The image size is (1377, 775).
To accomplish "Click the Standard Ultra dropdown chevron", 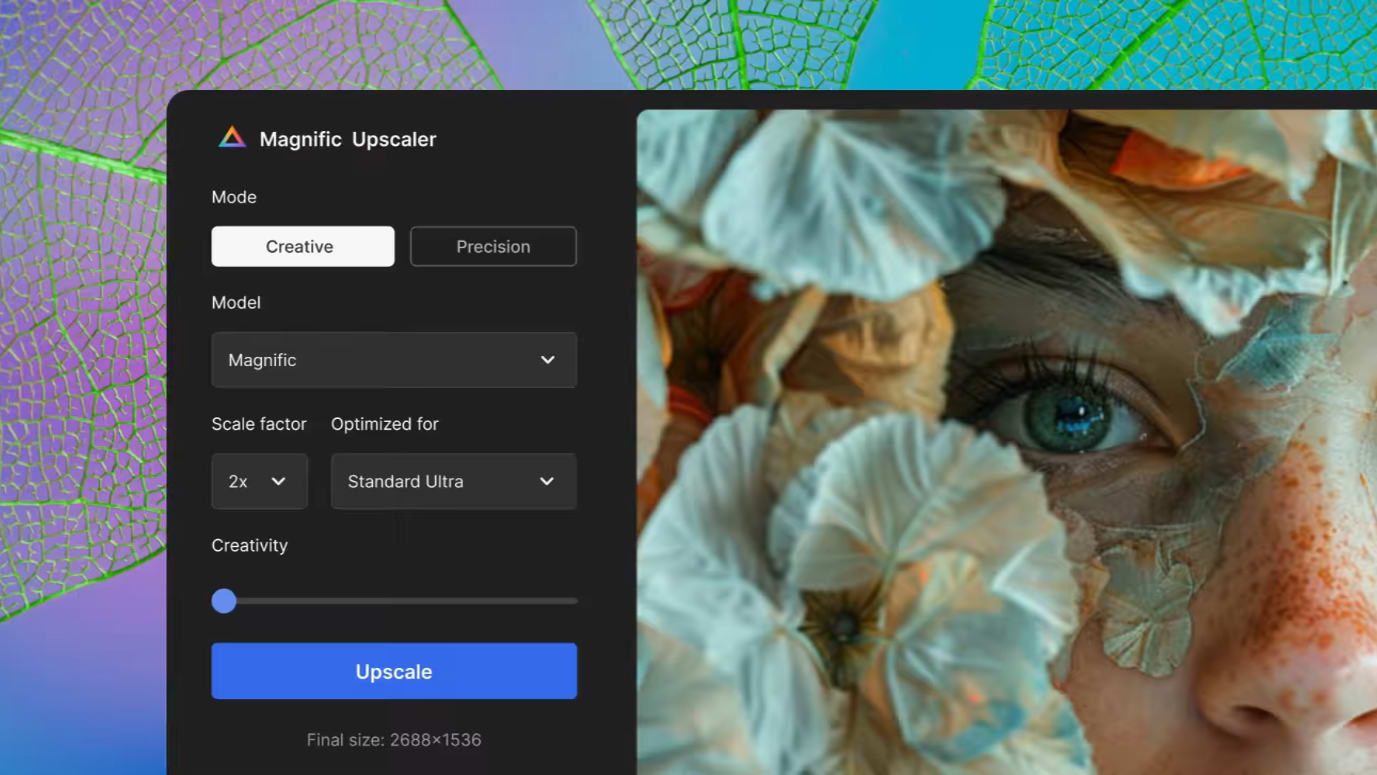I will click(x=547, y=481).
